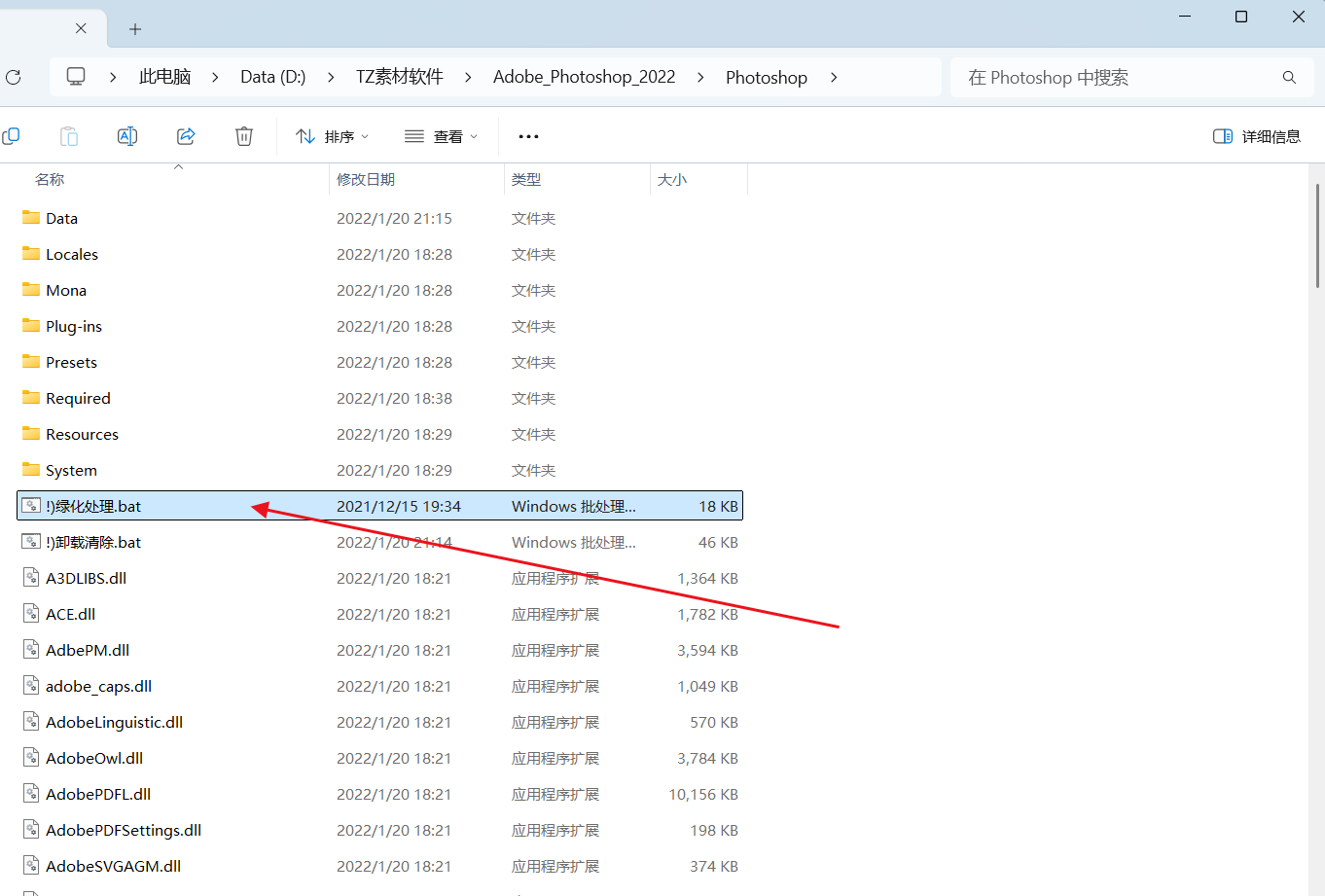Click the Required folder icon

pos(31,398)
